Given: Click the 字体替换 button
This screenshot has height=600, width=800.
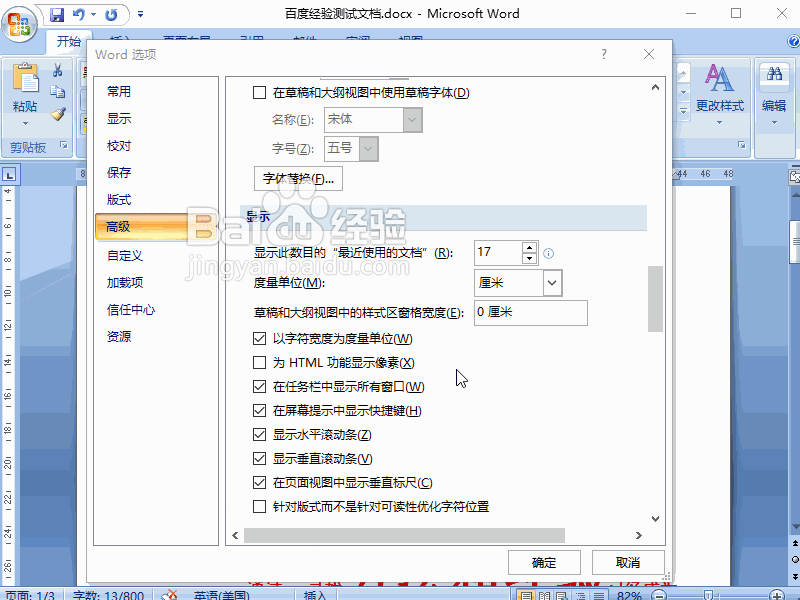Looking at the screenshot, I should click(298, 179).
